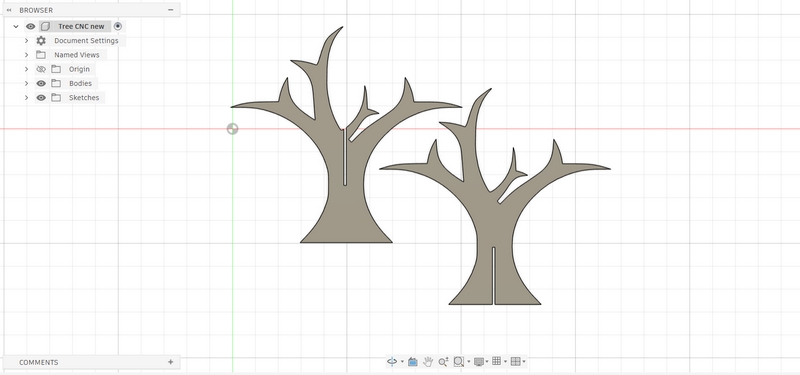Select the Zoom magnifier tool

point(443,362)
